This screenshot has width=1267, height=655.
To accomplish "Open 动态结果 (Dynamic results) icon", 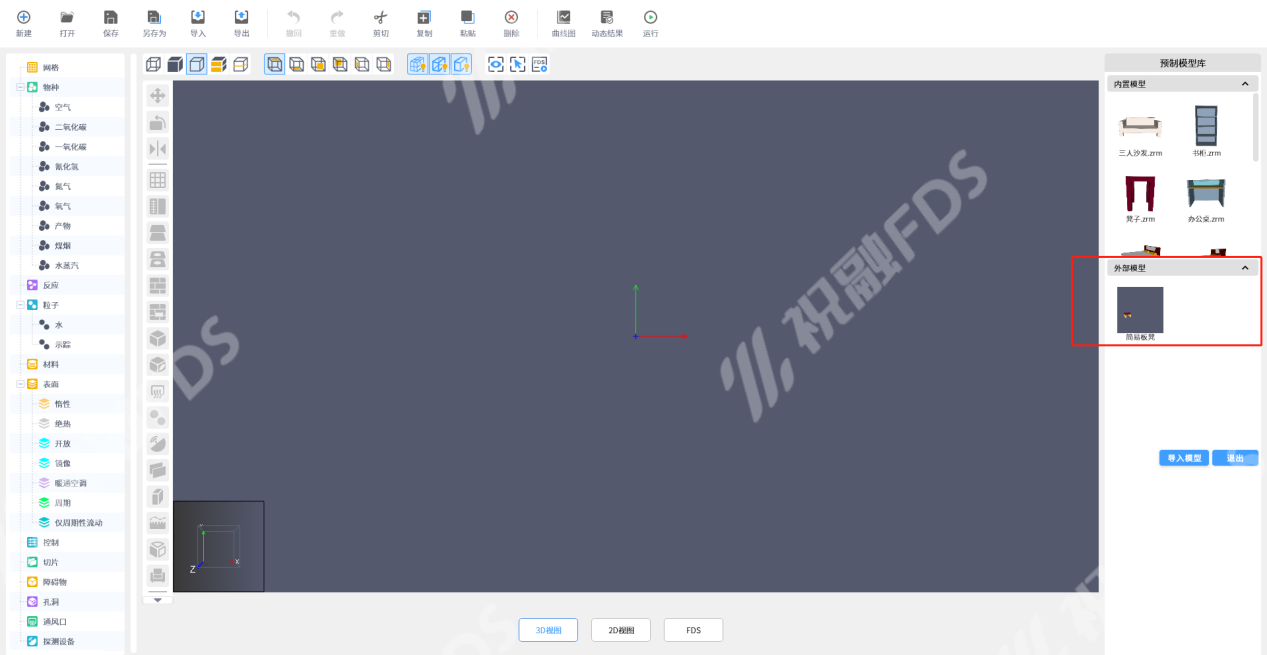I will [x=607, y=17].
